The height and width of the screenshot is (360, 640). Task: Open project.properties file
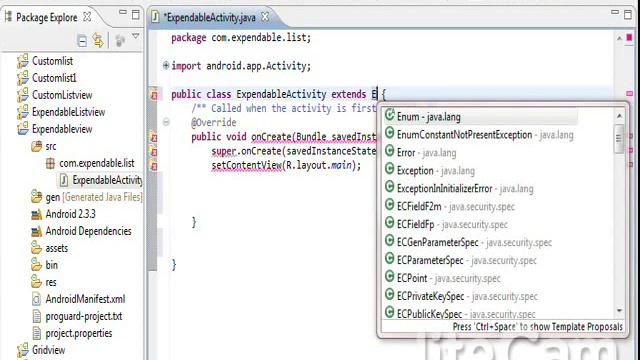[78, 333]
